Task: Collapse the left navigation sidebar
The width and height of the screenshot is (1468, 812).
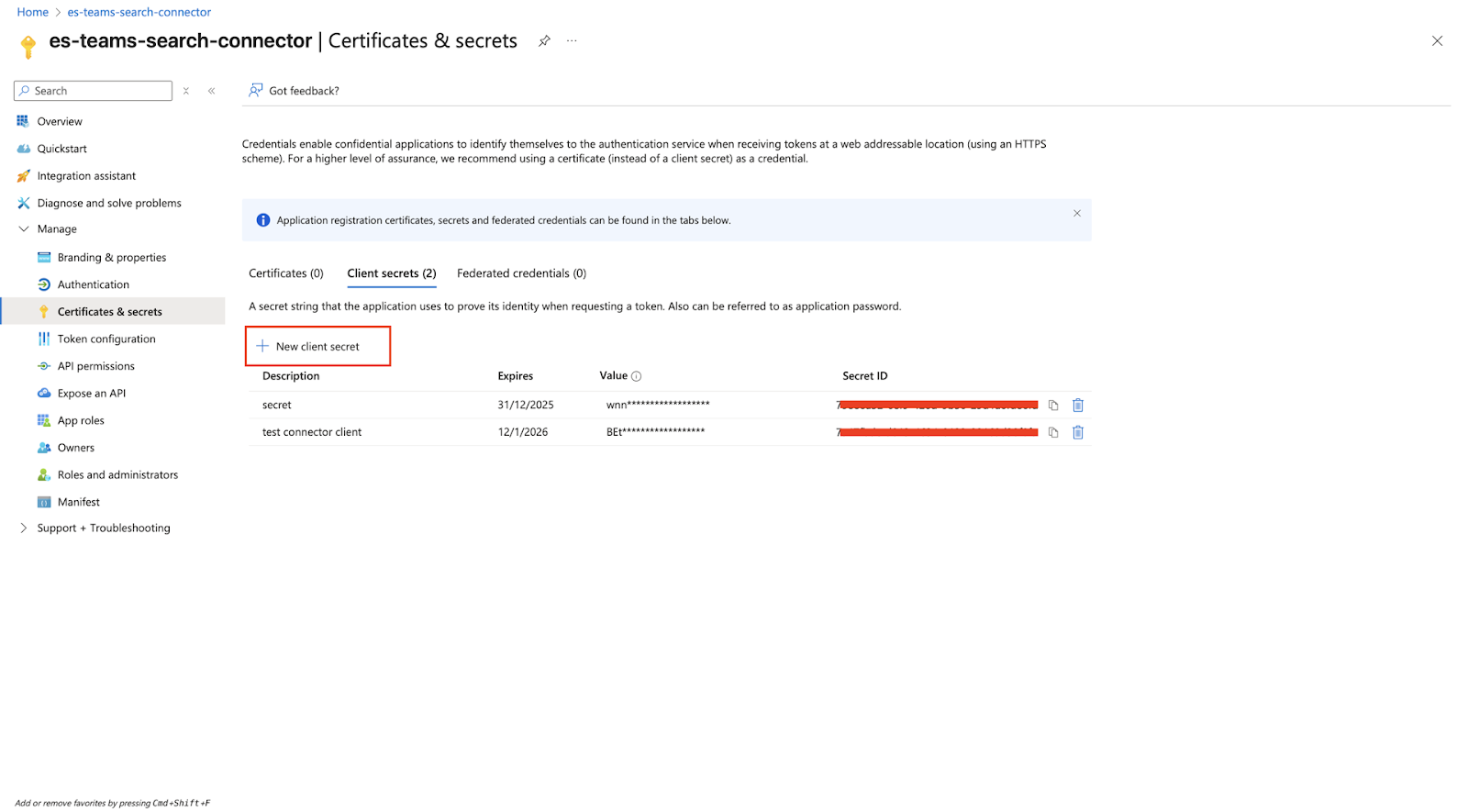Action: [212, 91]
